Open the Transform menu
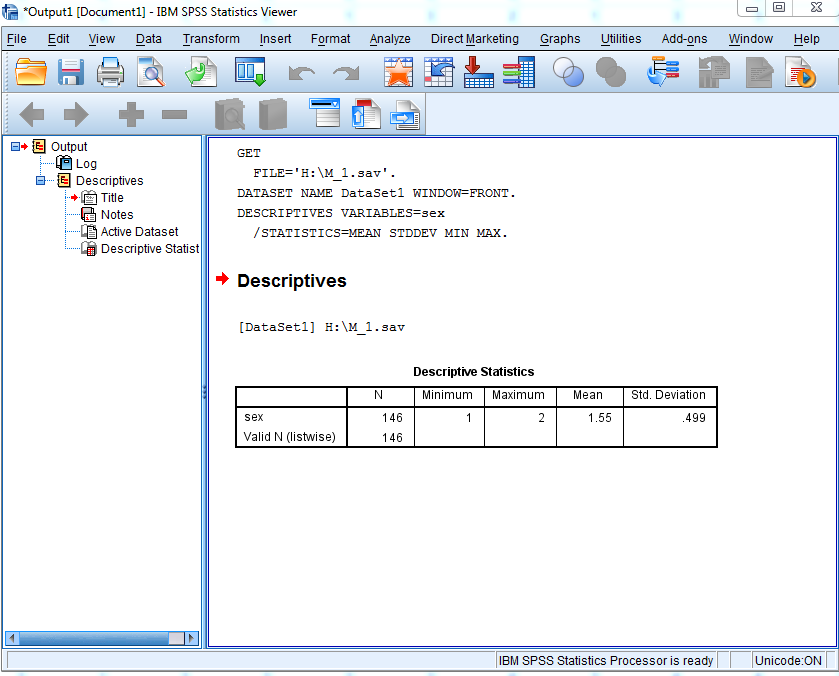The width and height of the screenshot is (839, 676). click(211, 39)
